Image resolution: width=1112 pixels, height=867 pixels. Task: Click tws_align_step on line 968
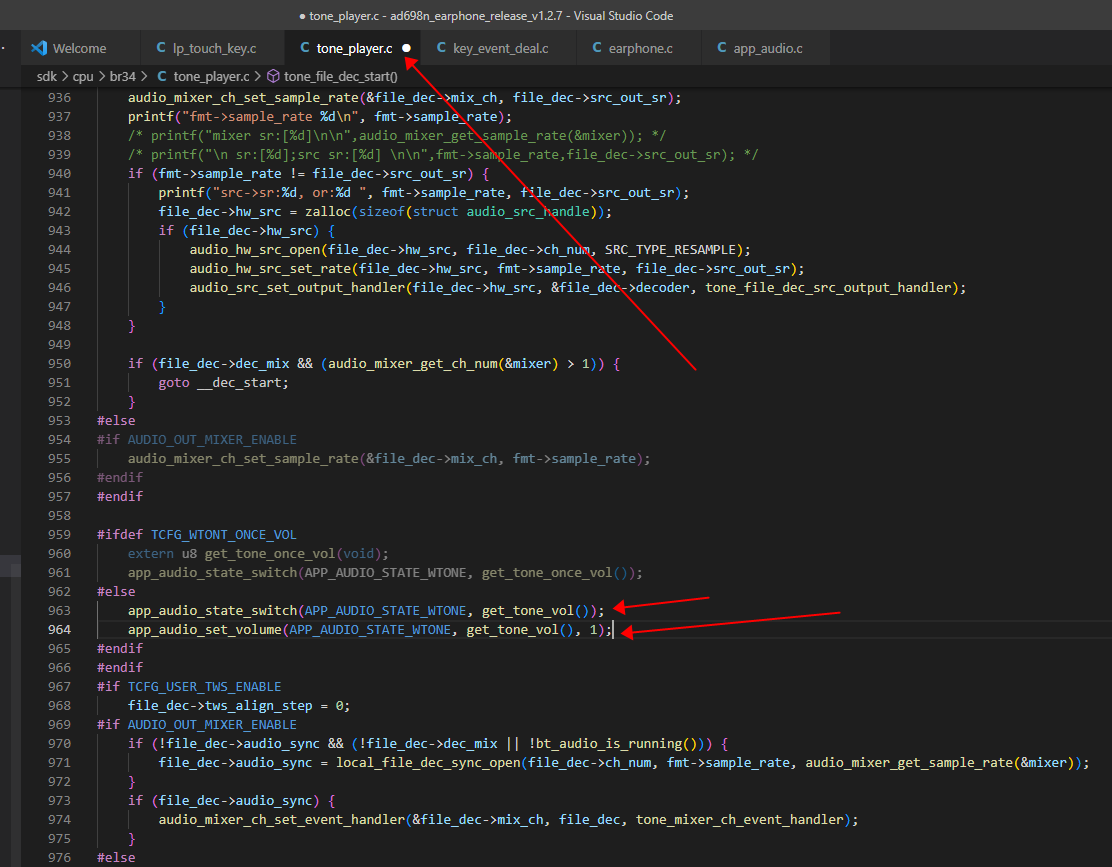click(x=258, y=705)
